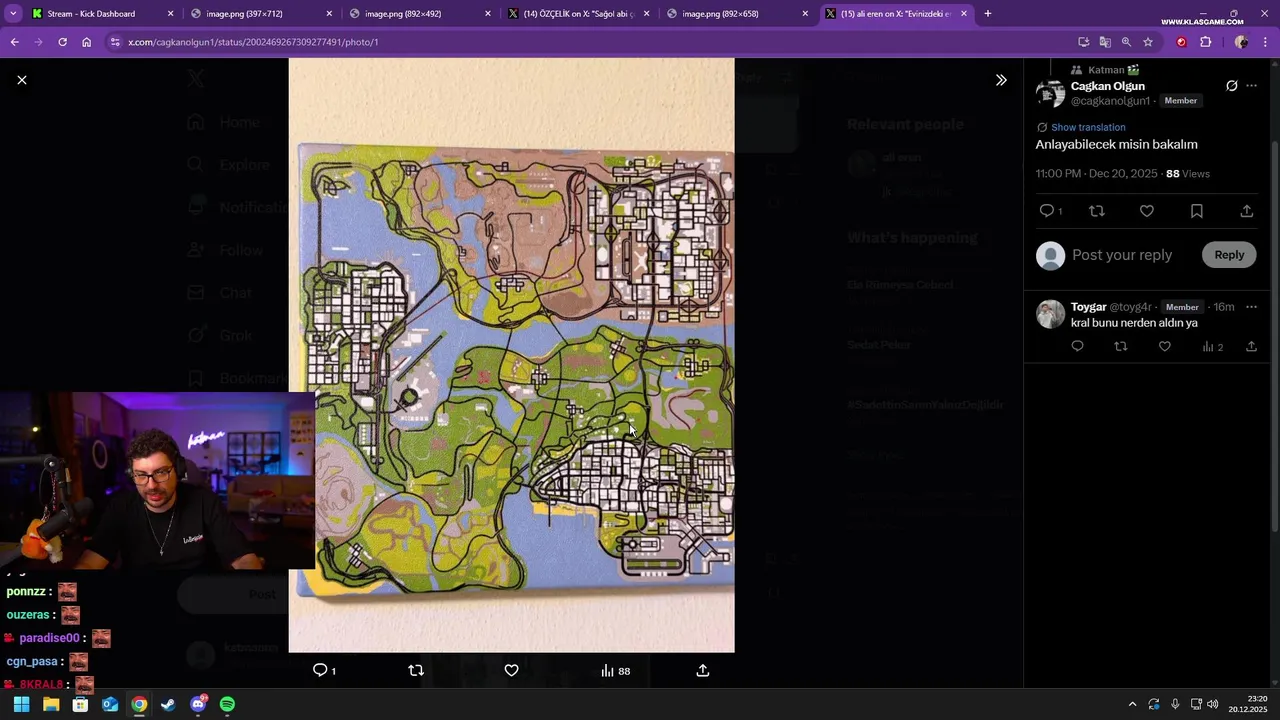Screen dimensions: 1280x720
Task: Collapse the tweet sidebar with double-chevron icon
Action: point(1001,80)
